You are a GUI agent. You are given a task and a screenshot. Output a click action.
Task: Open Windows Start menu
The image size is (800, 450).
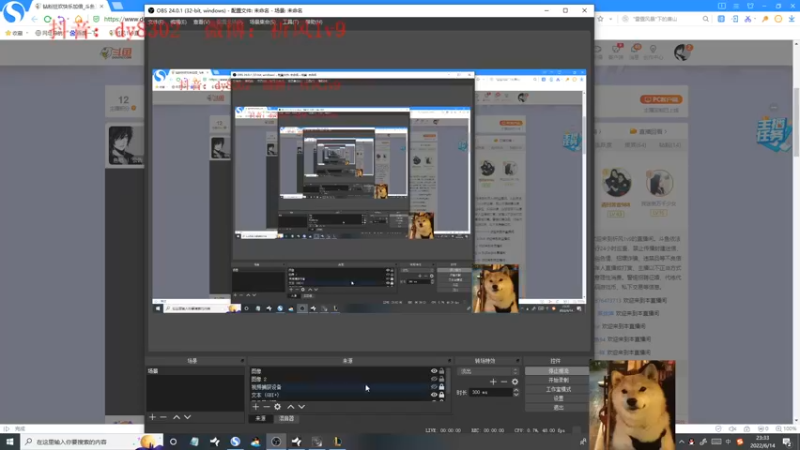point(10,441)
